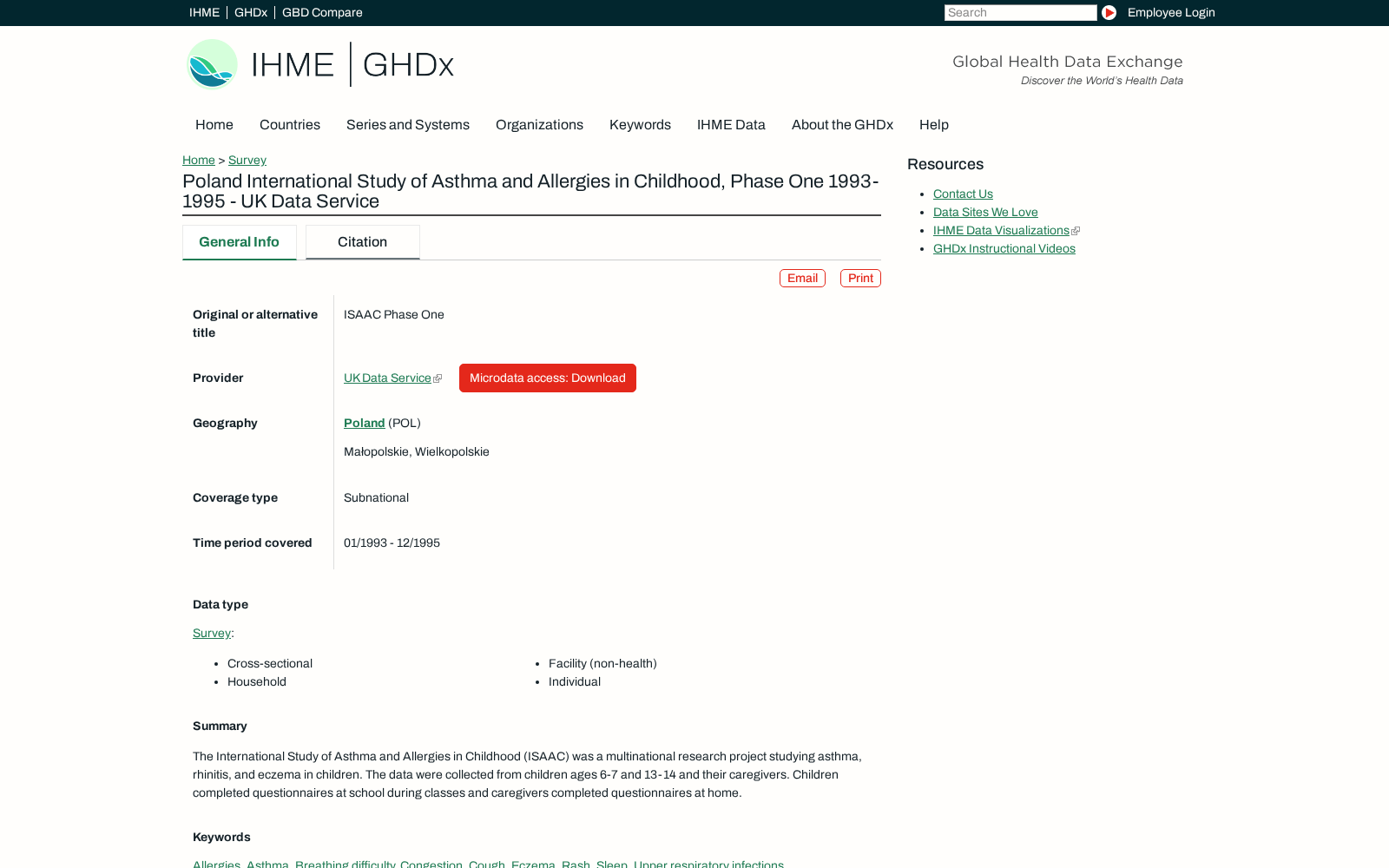1389x868 pixels.
Task: Open the Help menu item
Action: (x=934, y=125)
